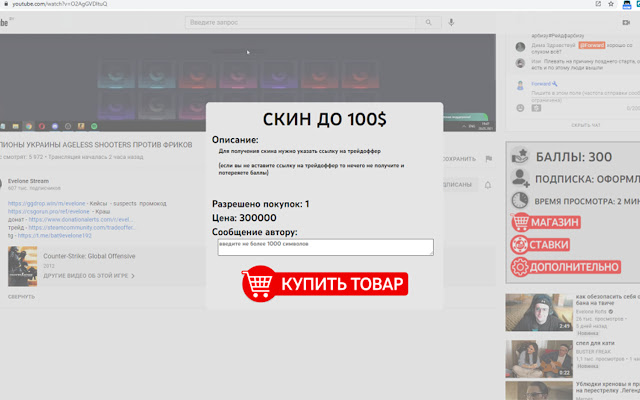
Task: Click the YouTube search magnifier button
Action: tap(428, 22)
